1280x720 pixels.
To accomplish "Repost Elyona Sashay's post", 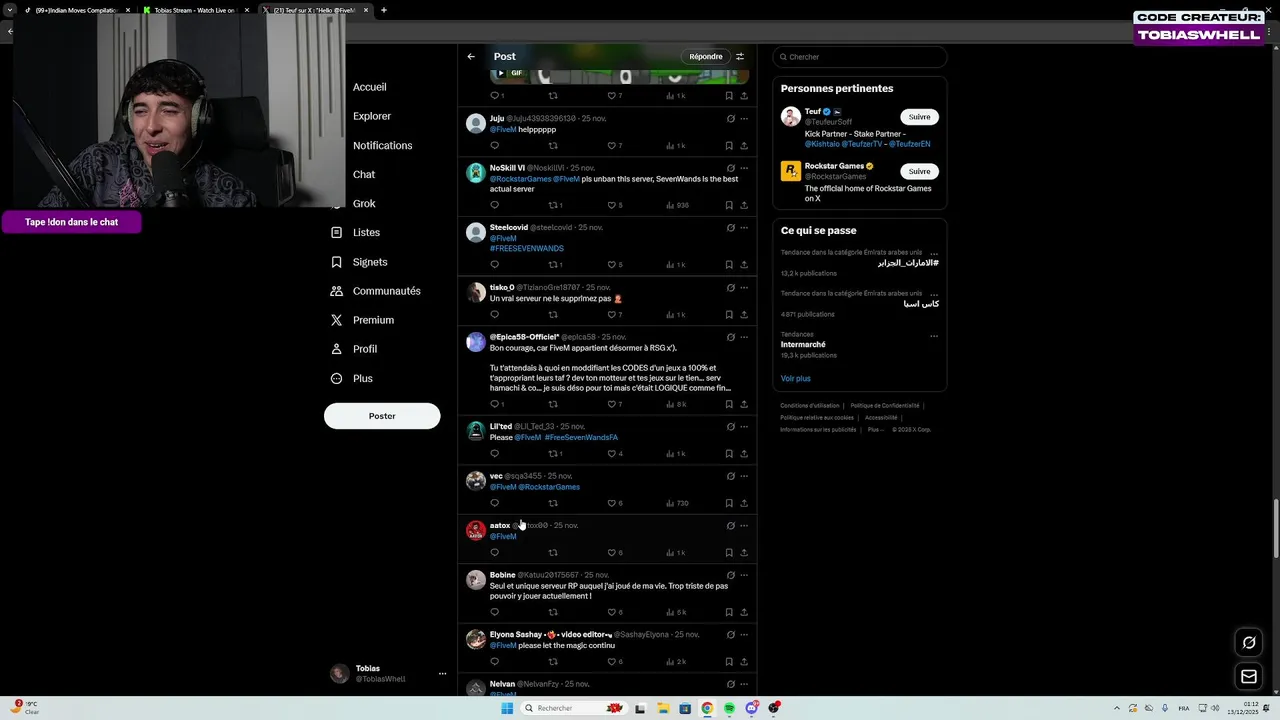I will tap(553, 662).
